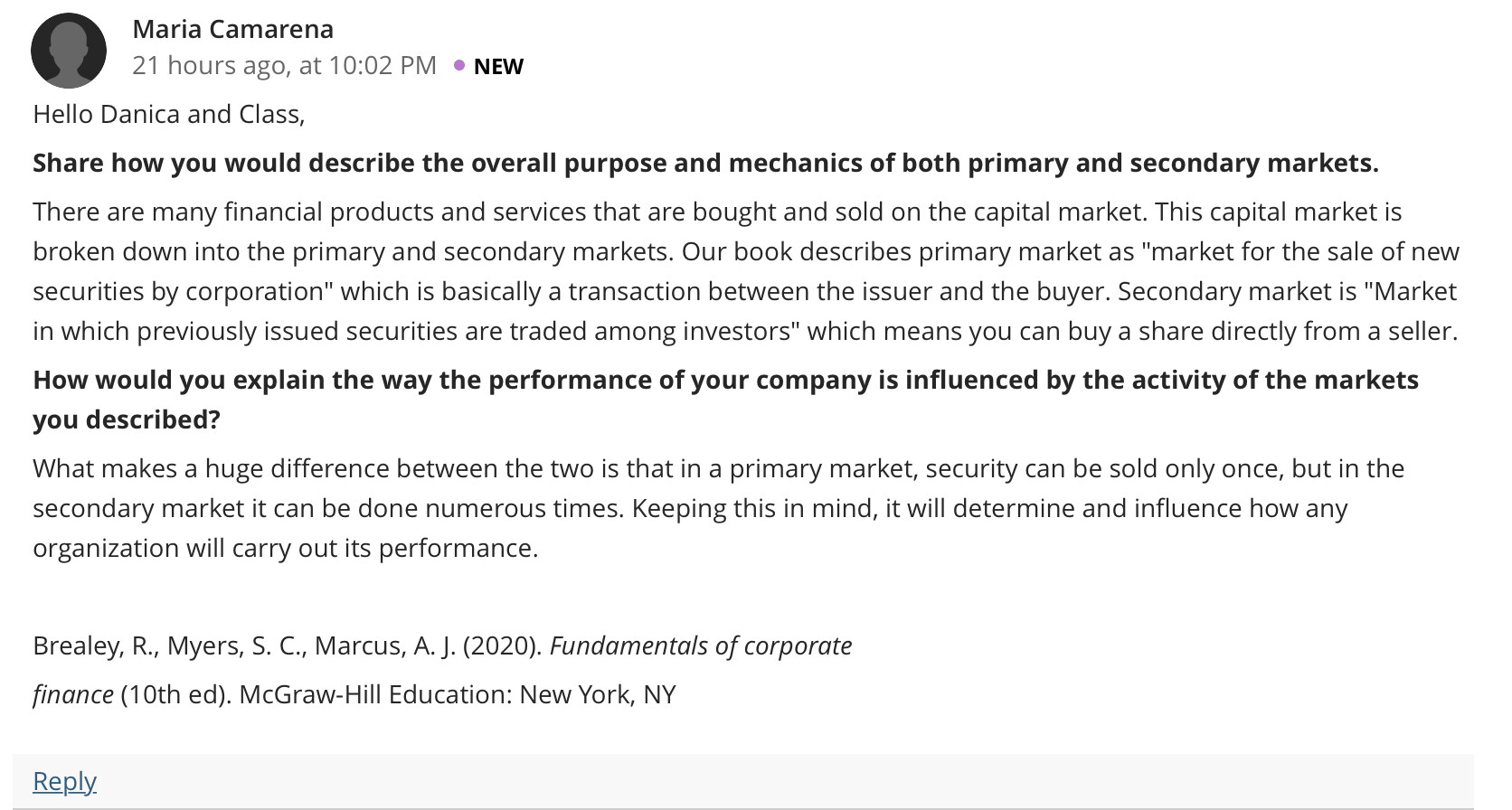This screenshot has height=810, width=1512.
Task: Click the NEW badge label
Action: point(498,66)
